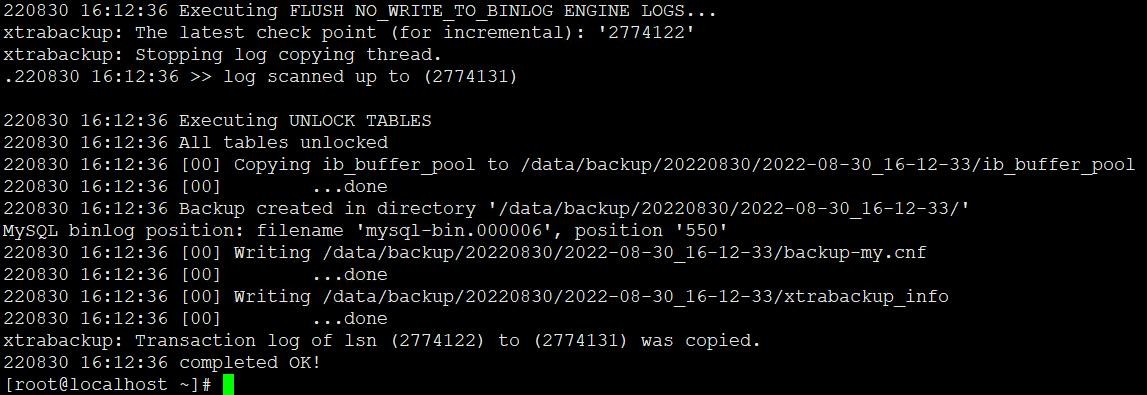Screen dimensions: 1147x395
Task: Click the 'All tables unlocked' message
Action: coord(283,143)
